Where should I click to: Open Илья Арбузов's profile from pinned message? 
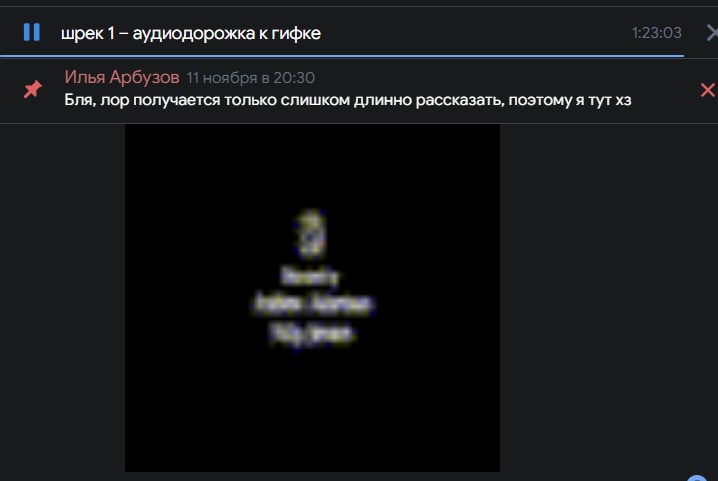pyautogui.click(x=122, y=77)
